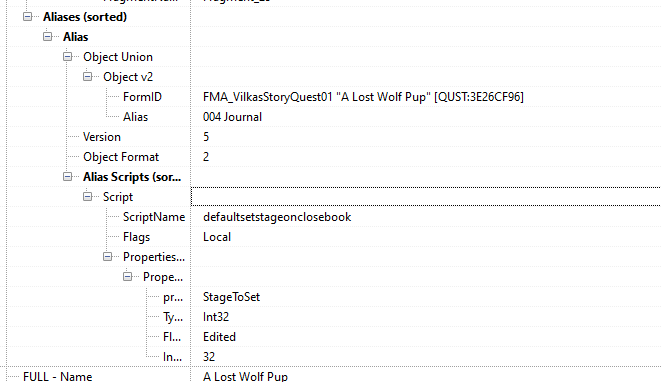Collapse the Prope... node
Image resolution: width=661 pixels, height=382 pixels.
[127, 277]
